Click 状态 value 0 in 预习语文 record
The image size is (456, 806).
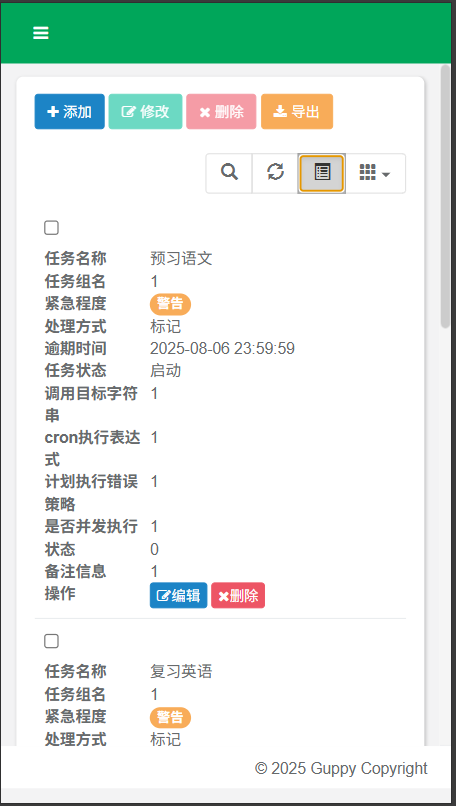pyautogui.click(x=154, y=549)
